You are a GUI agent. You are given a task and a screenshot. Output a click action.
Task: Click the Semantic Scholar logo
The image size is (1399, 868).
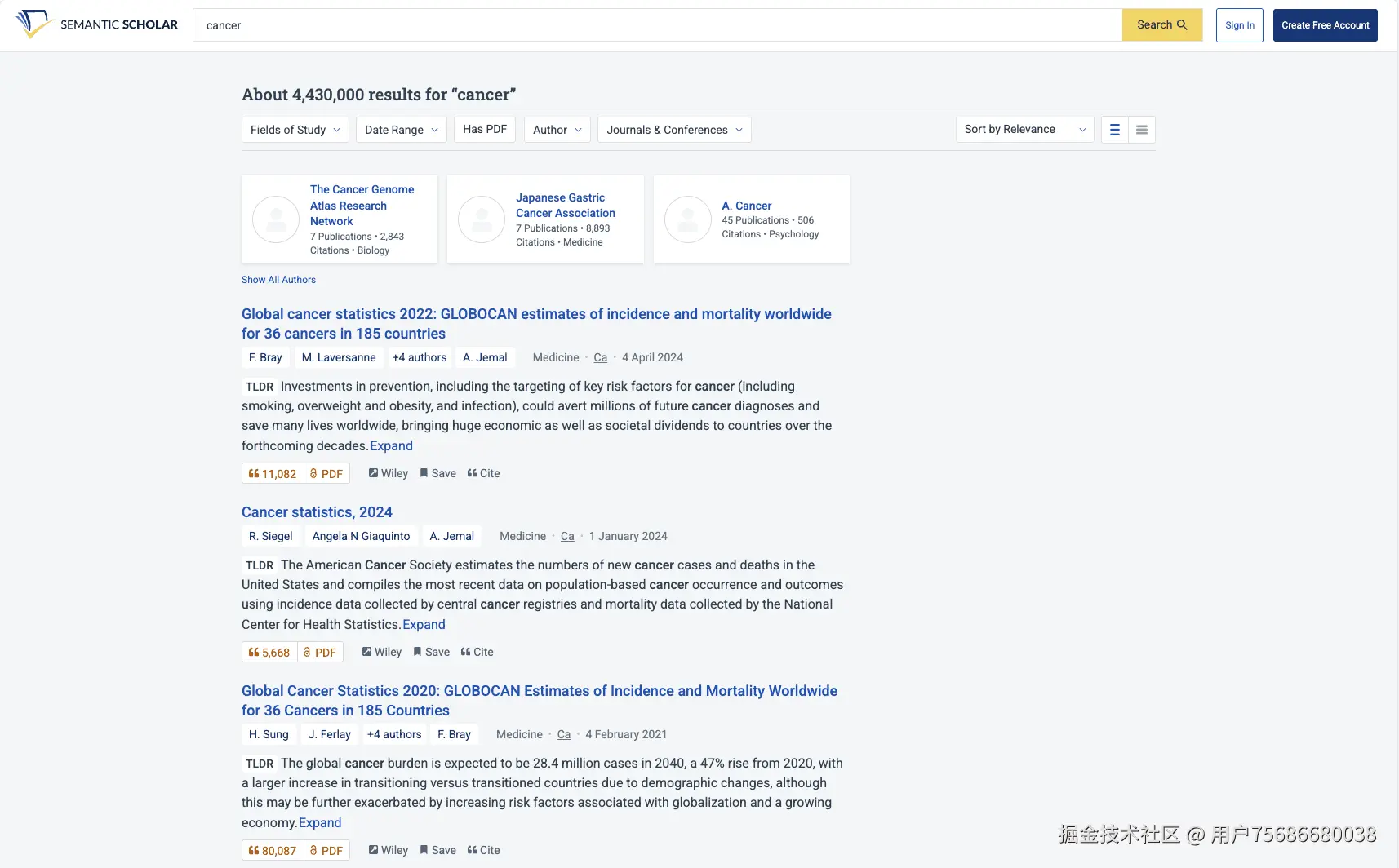(x=95, y=24)
